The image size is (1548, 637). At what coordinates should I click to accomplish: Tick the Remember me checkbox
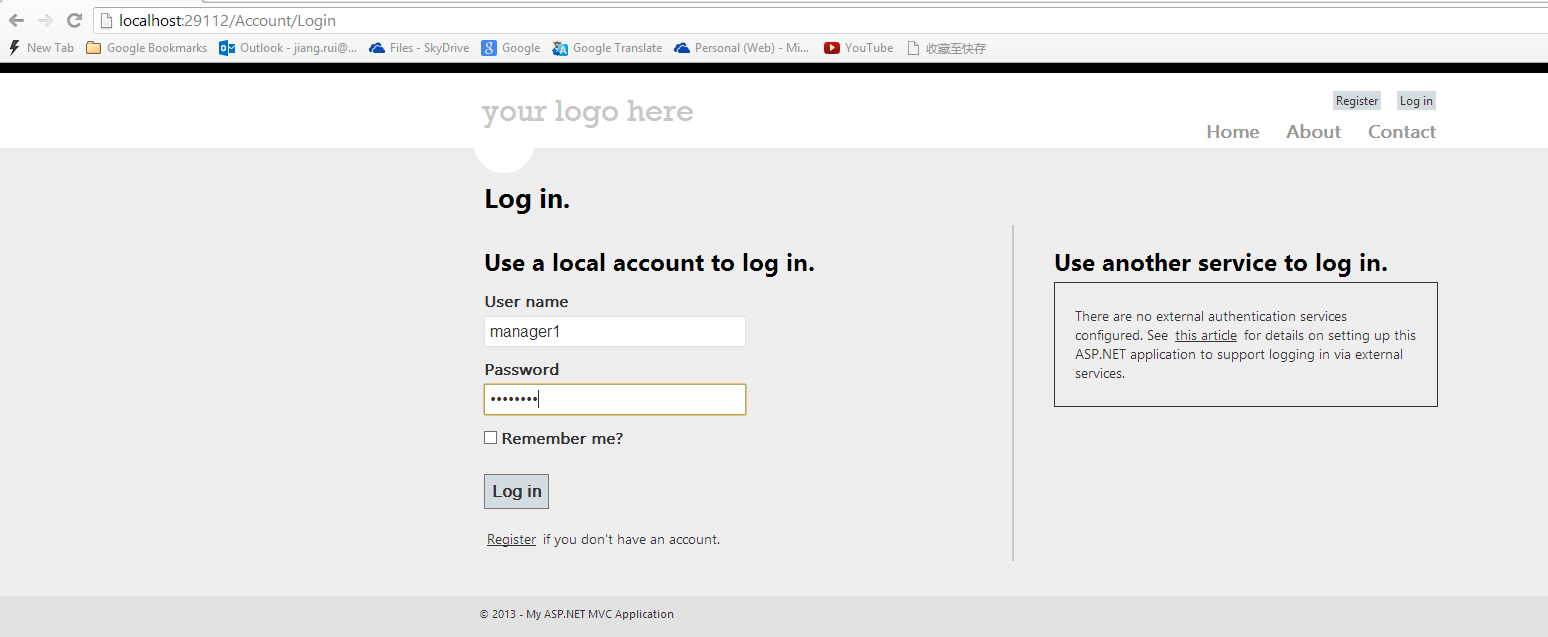point(491,438)
